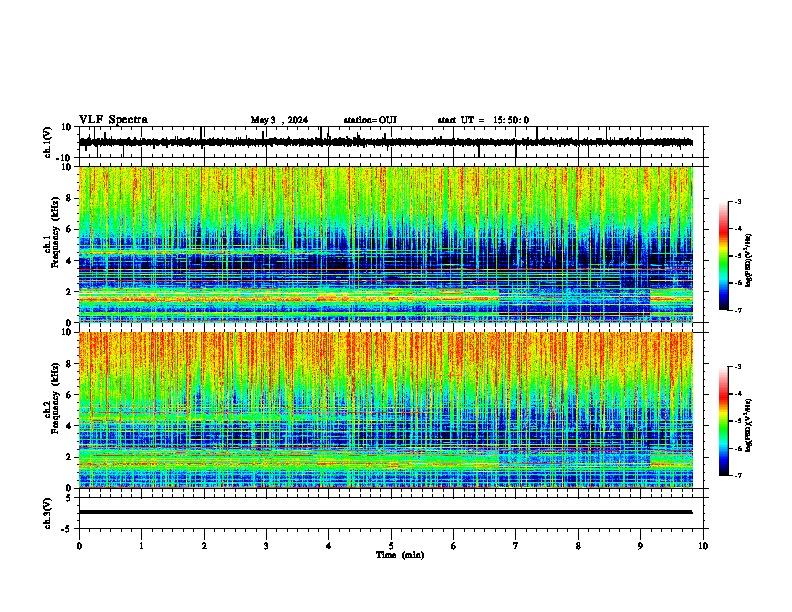
Task: Click the ch.2 frequency tick label 8
Action: [69, 364]
